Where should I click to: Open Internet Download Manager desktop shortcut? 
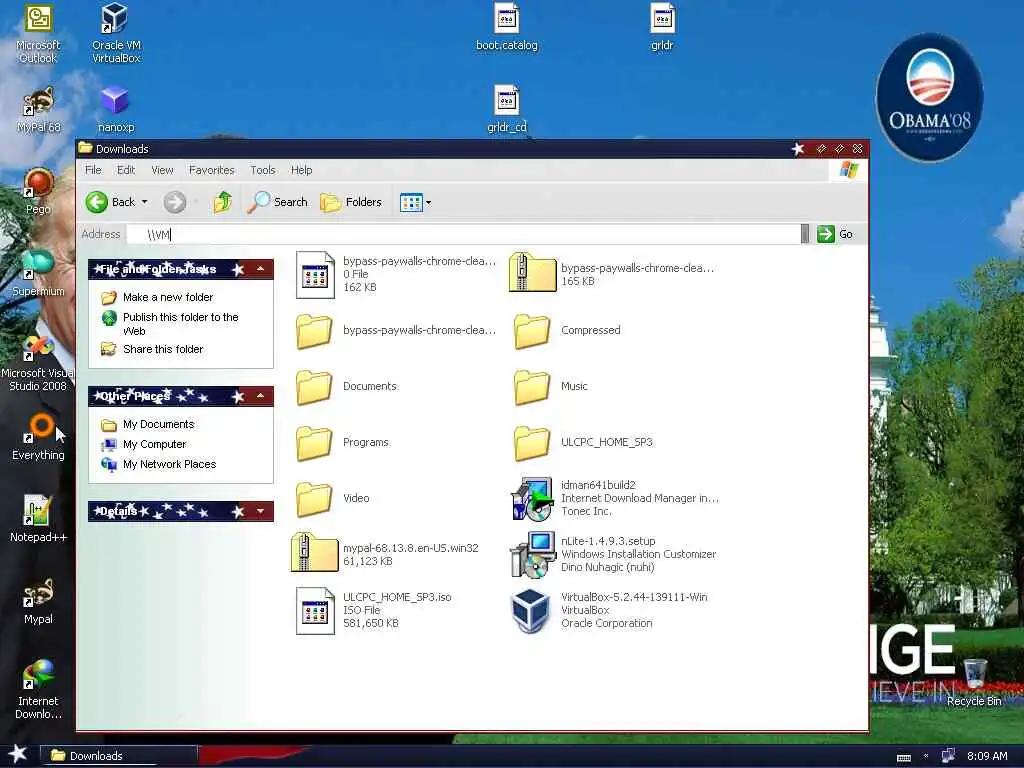tap(38, 689)
